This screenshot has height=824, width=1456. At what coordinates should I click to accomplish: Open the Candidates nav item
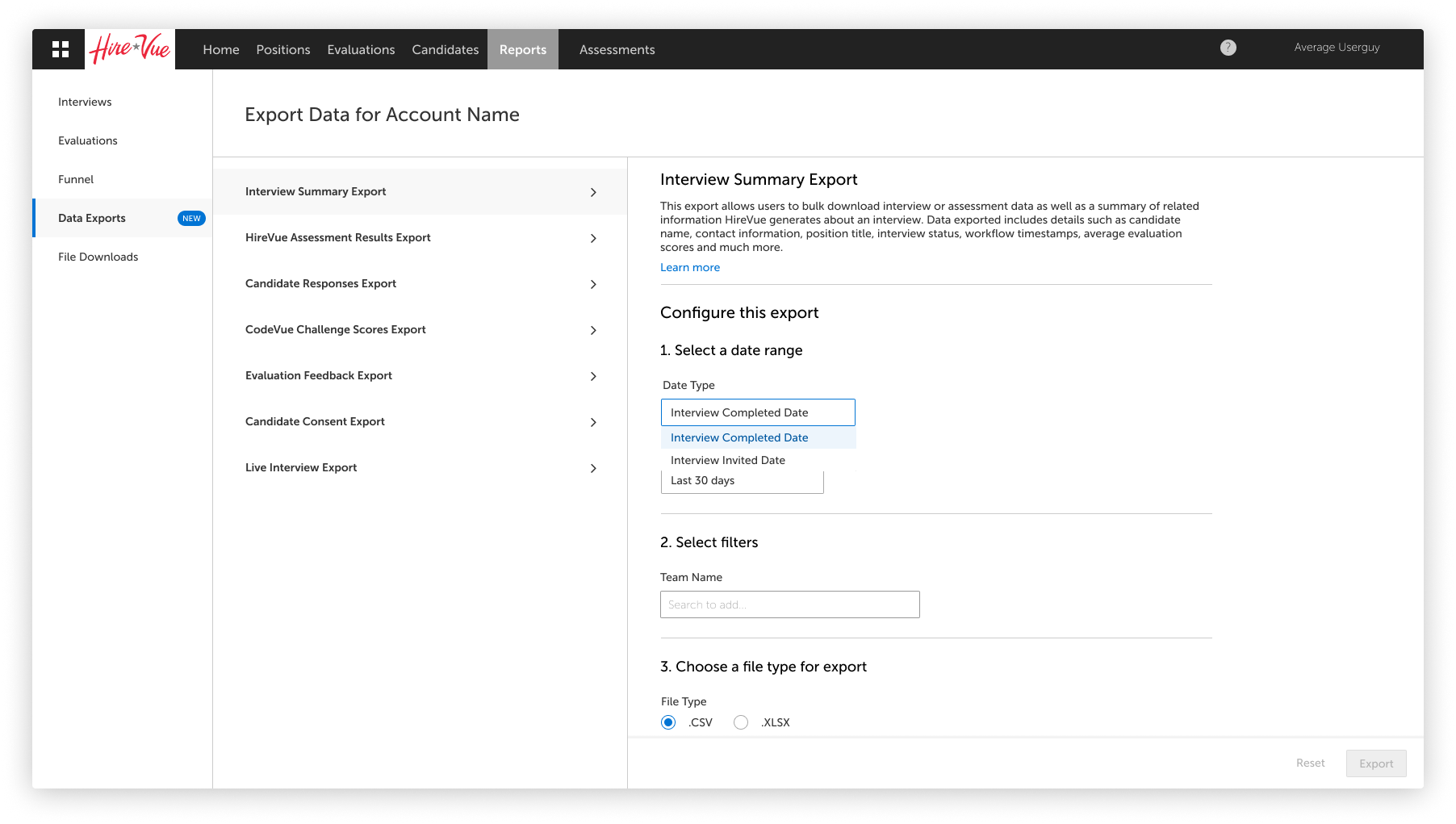(446, 49)
